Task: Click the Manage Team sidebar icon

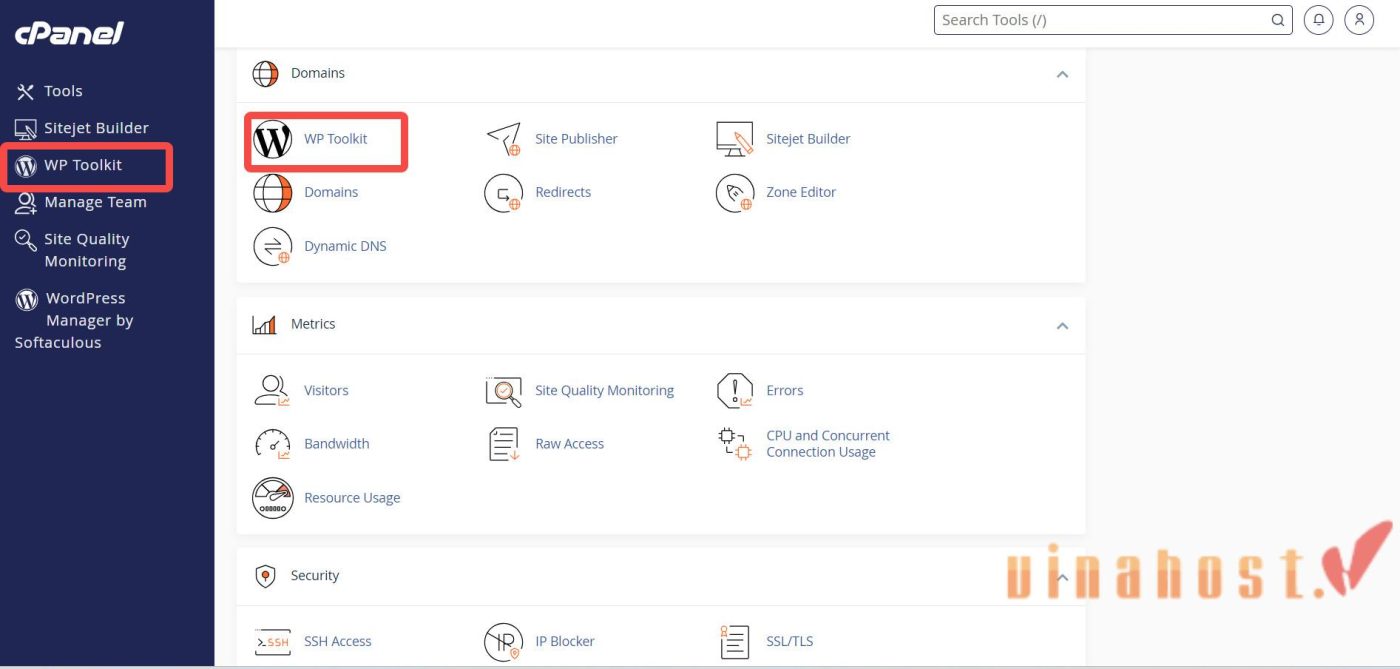Action: click(26, 203)
